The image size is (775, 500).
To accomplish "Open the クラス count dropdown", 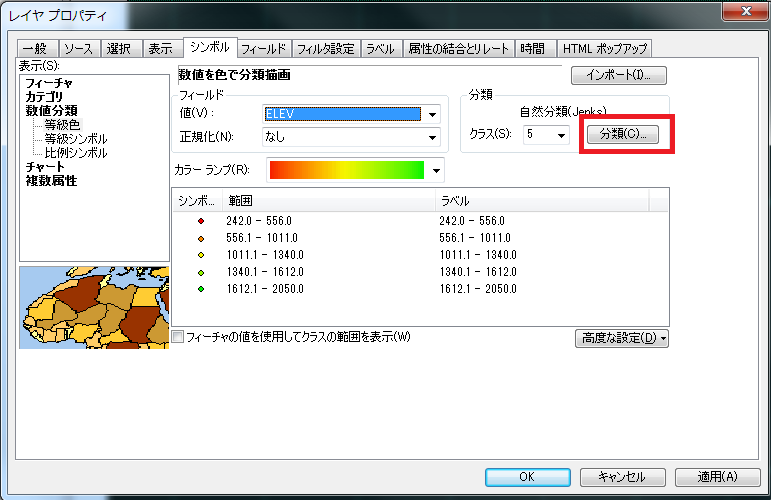I will (x=546, y=134).
